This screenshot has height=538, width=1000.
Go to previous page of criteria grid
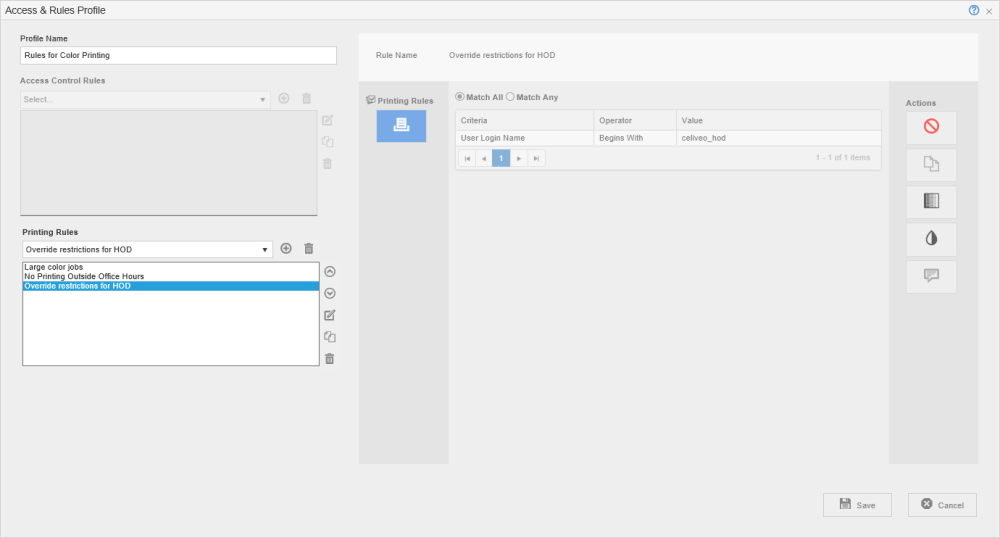click(484, 158)
